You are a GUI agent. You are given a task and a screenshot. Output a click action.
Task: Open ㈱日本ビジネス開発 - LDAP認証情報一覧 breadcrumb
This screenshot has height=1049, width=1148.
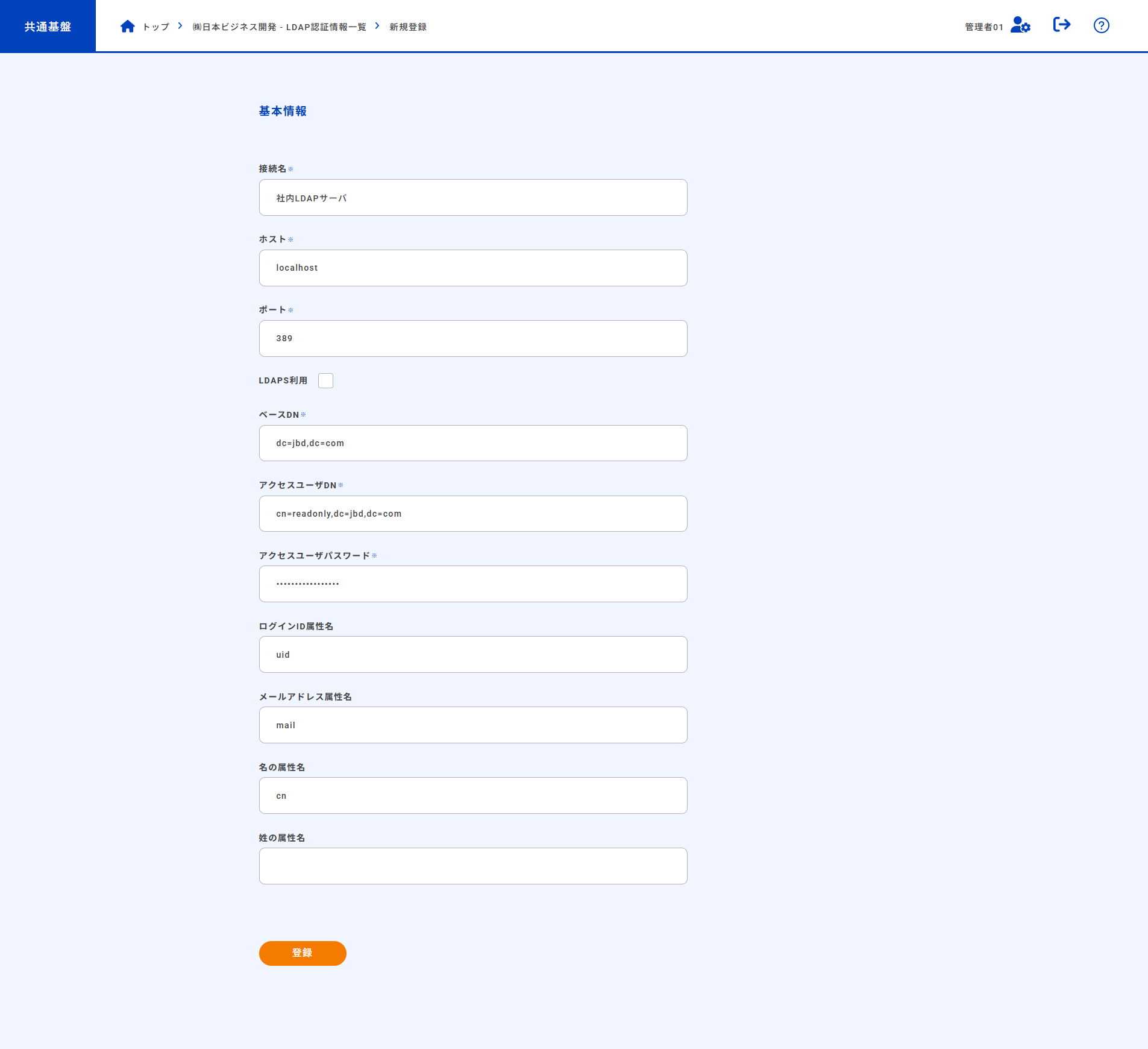(279, 27)
